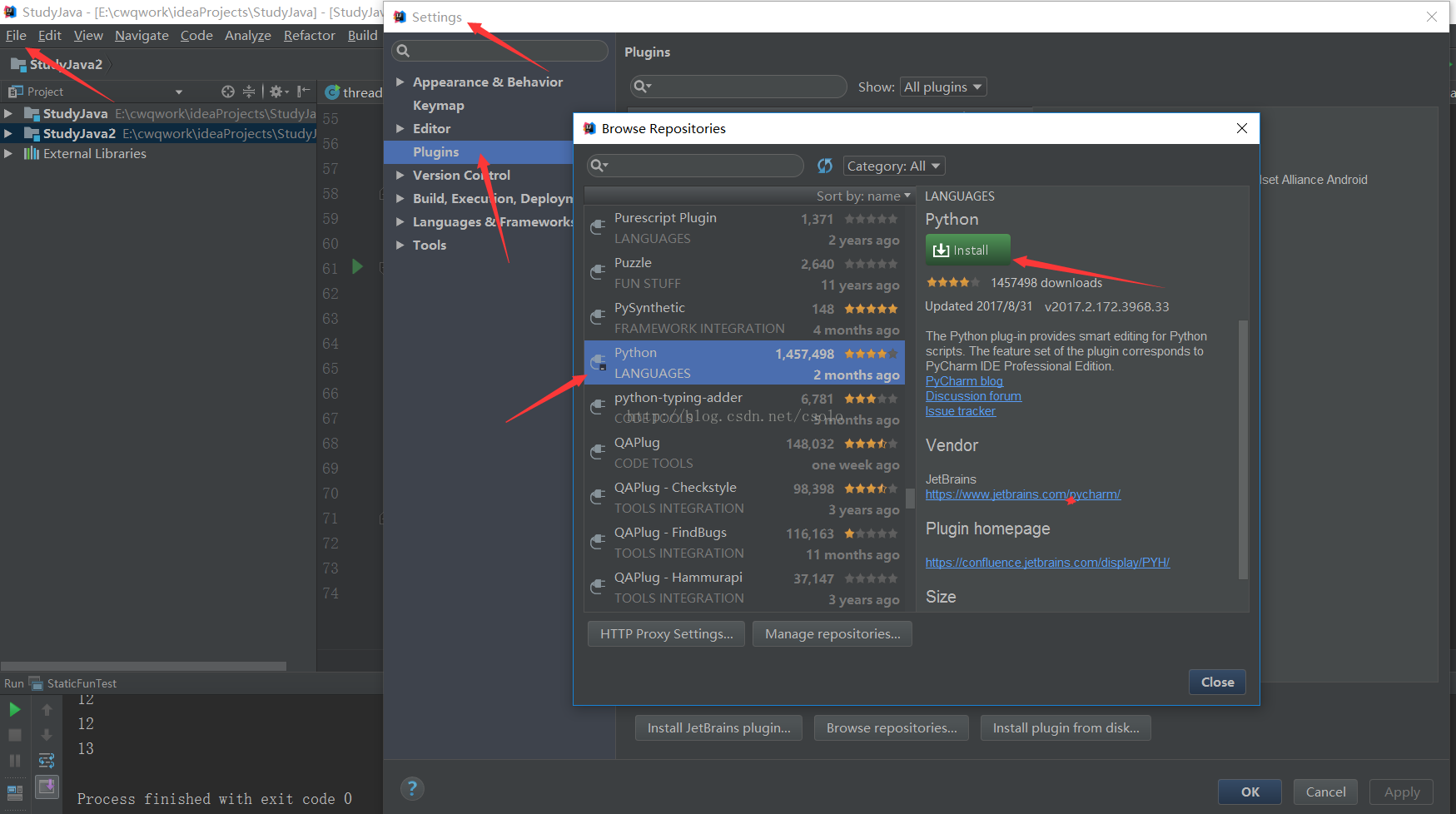Viewport: 1456px width, 814px height.
Task: Open the Category: All dropdown
Action: [x=894, y=166]
